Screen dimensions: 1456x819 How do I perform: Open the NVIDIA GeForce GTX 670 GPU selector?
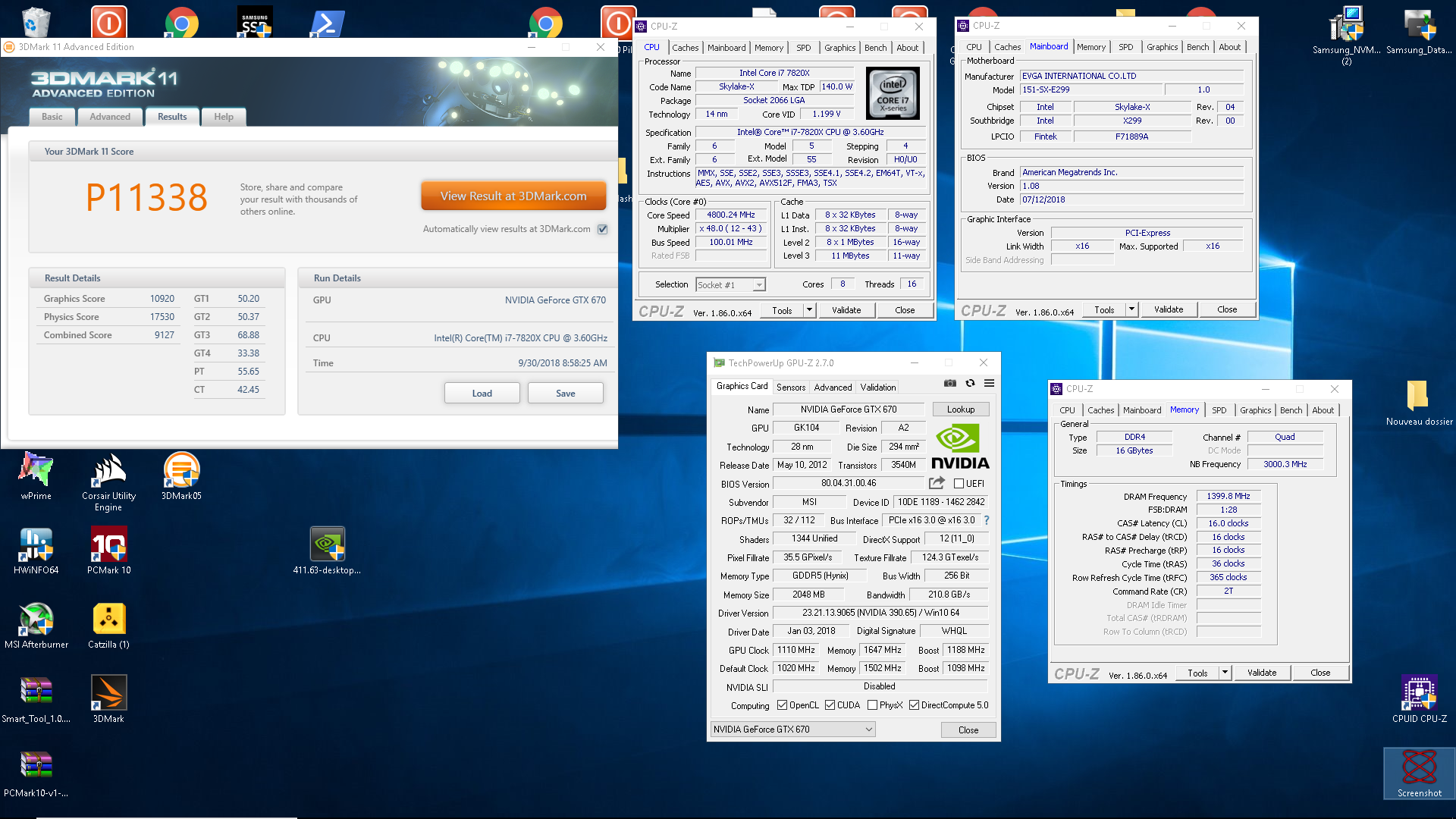click(x=792, y=730)
